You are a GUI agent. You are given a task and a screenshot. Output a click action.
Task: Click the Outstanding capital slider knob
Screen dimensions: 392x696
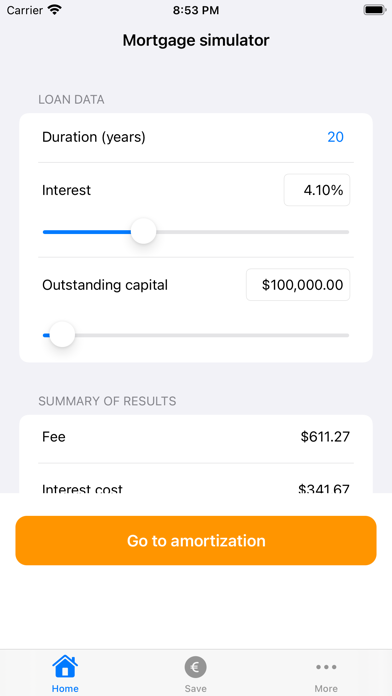(62, 335)
